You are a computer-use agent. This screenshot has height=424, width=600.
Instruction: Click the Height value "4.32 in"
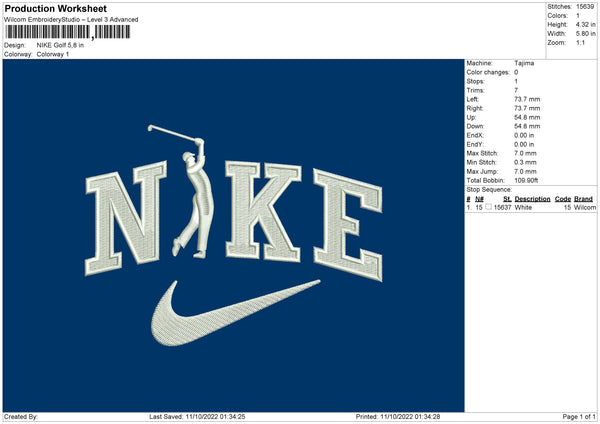(x=585, y=24)
